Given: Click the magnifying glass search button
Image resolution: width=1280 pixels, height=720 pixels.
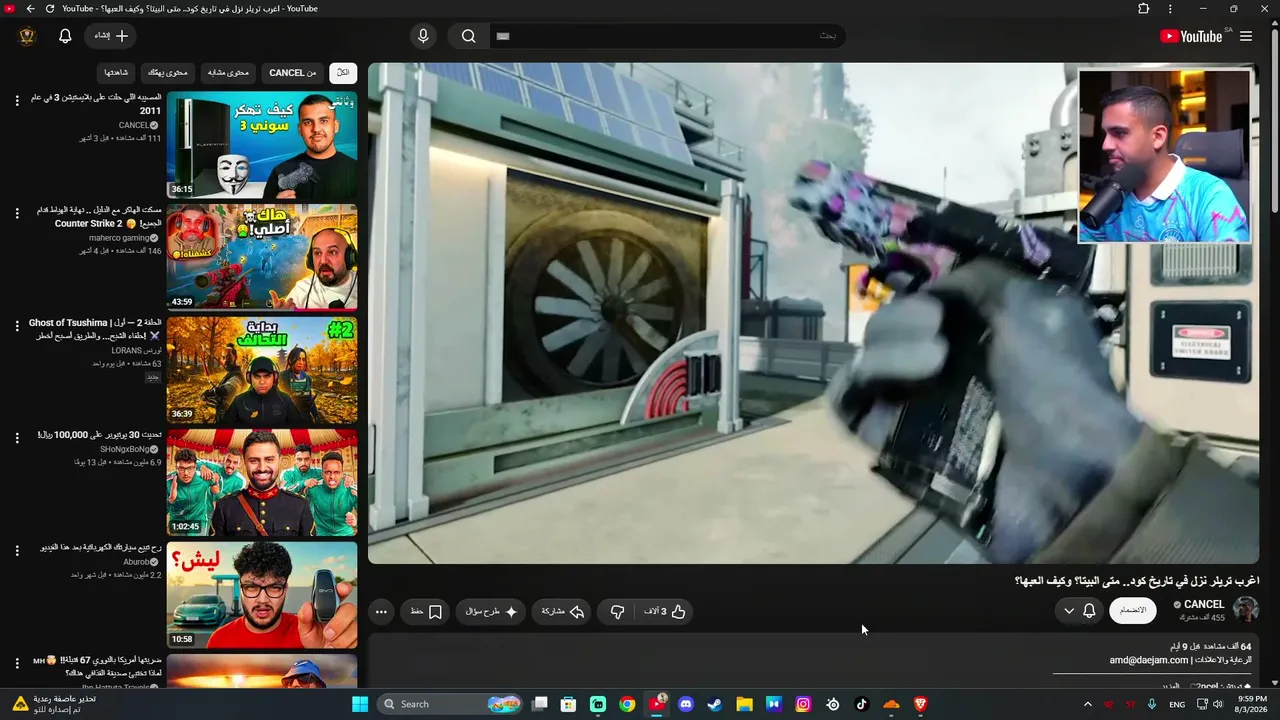Looking at the screenshot, I should pyautogui.click(x=468, y=36).
